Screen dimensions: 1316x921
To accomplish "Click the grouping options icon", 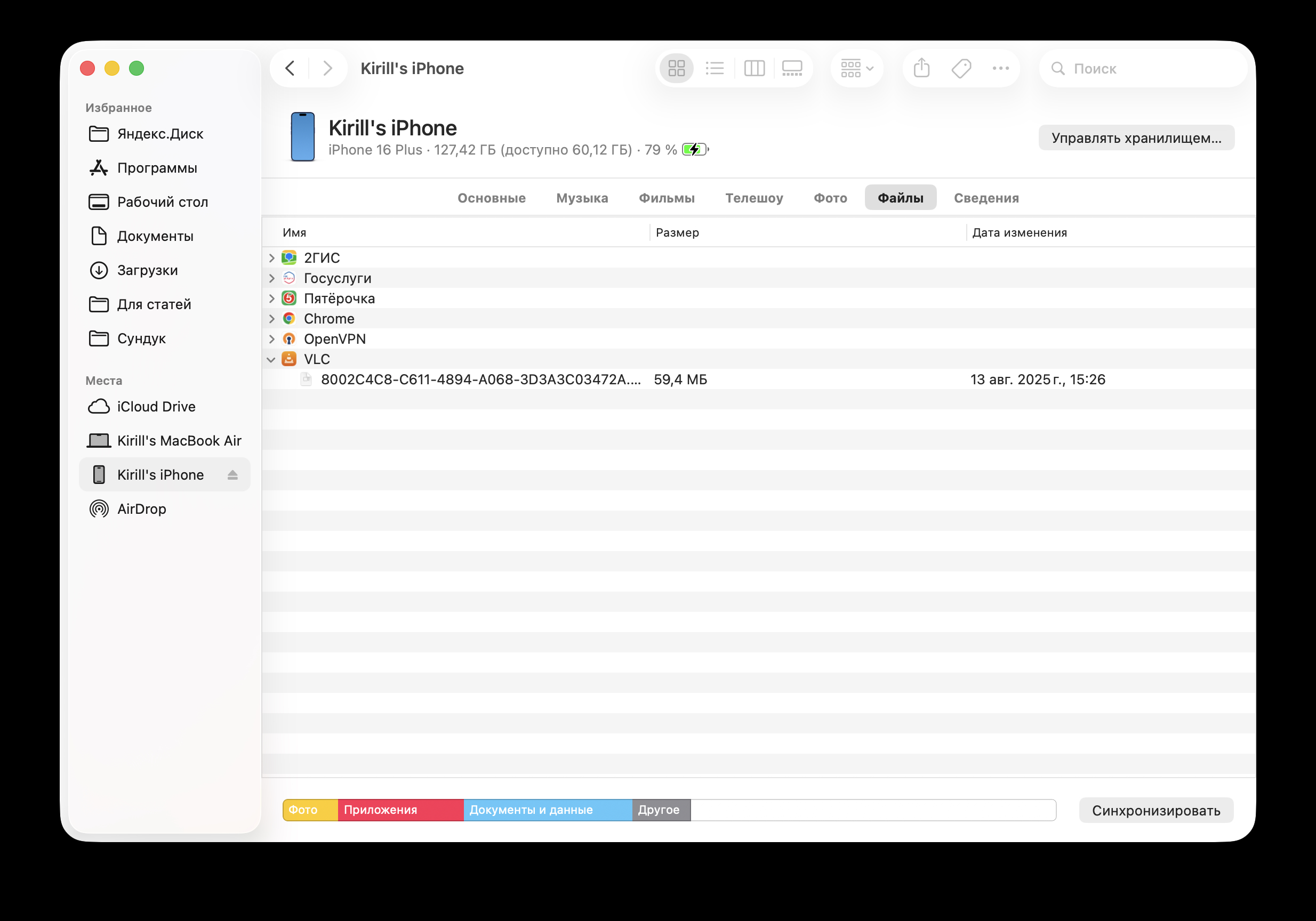I will tap(856, 68).
